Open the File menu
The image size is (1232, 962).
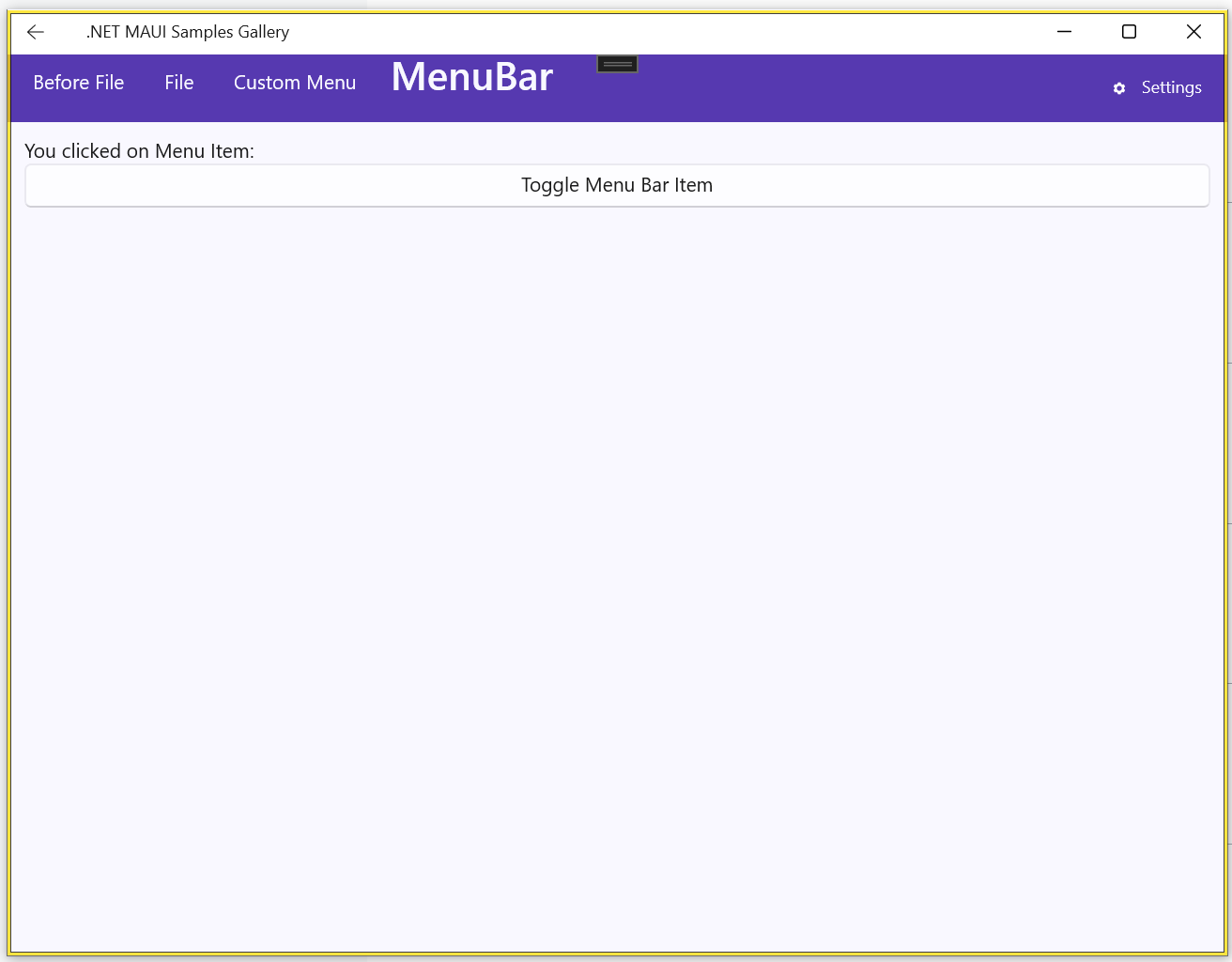coord(178,83)
